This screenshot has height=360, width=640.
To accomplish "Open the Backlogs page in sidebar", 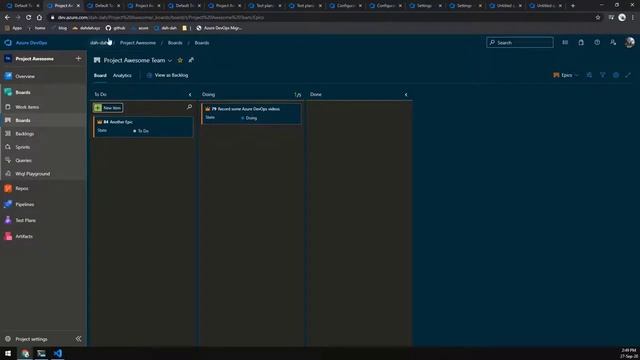I will (24, 134).
